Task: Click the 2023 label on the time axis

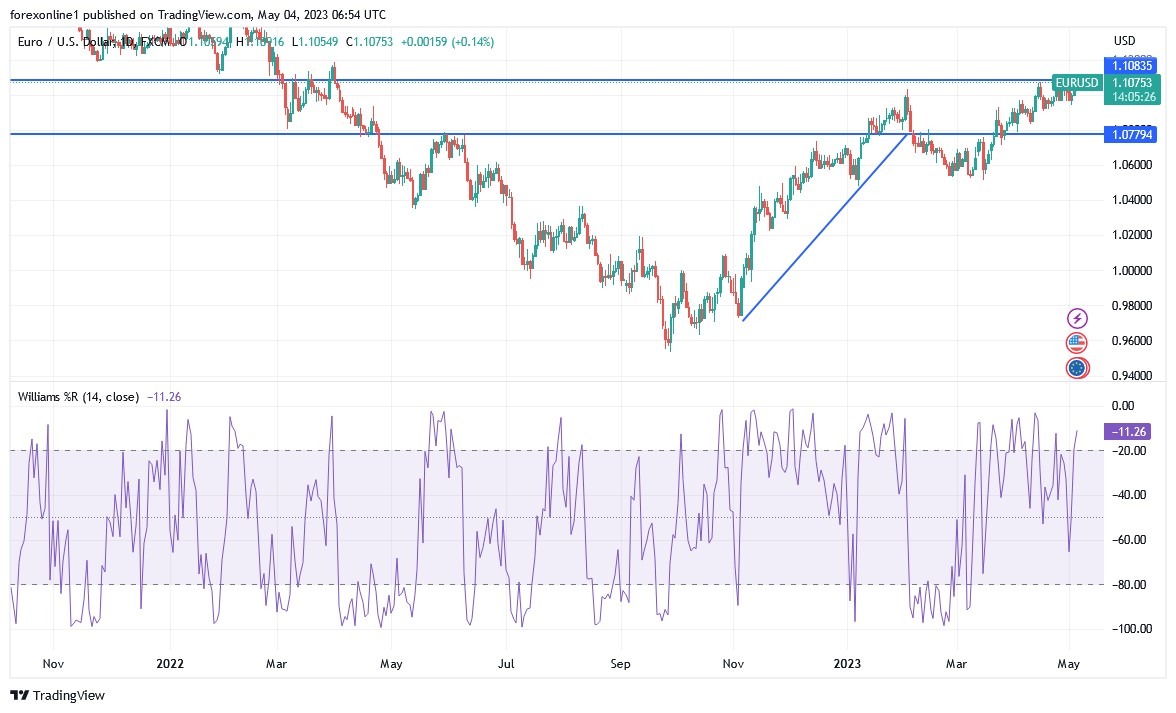Action: [848, 664]
